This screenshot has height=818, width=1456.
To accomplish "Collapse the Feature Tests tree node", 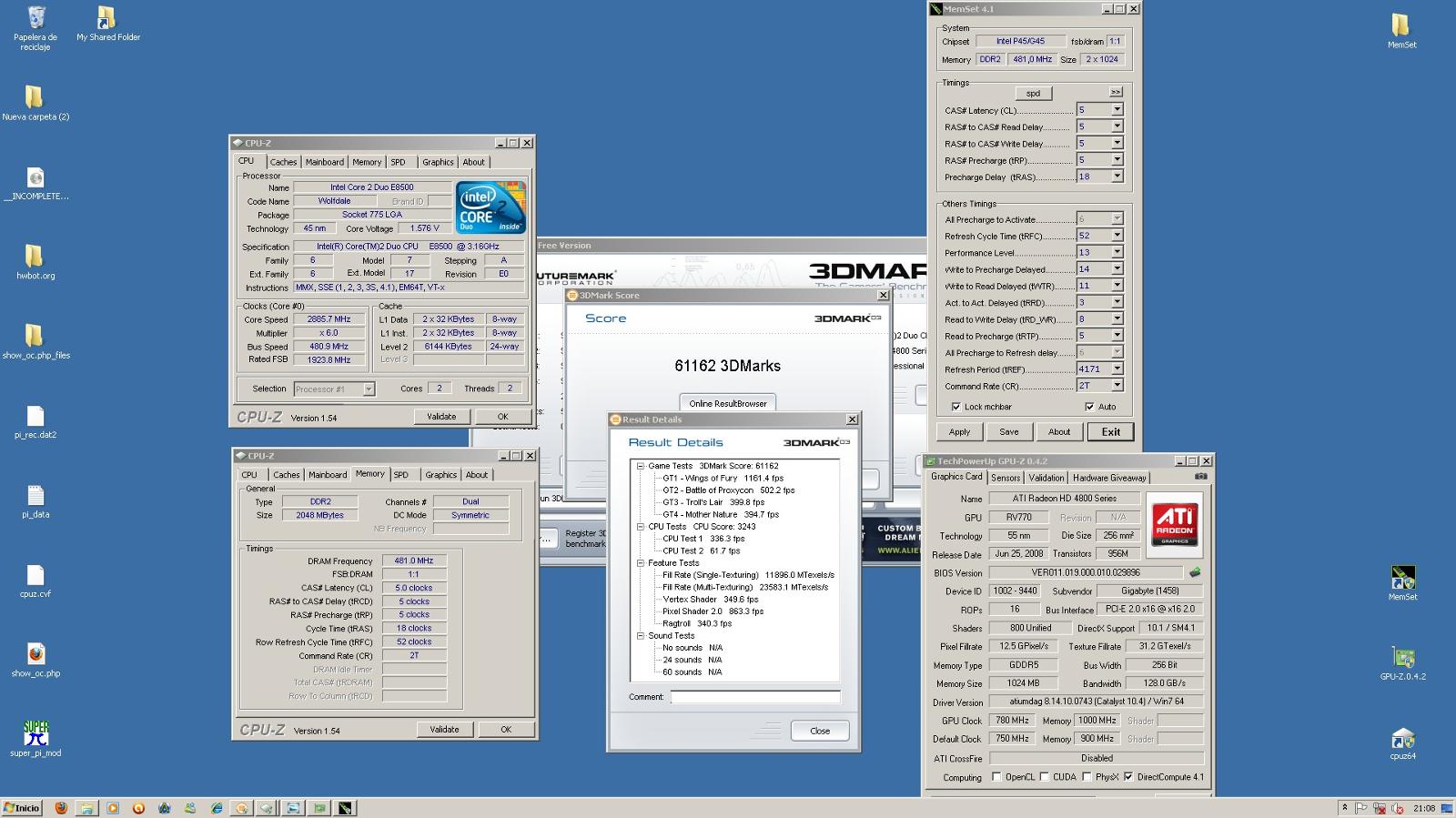I will pyautogui.click(x=640, y=563).
